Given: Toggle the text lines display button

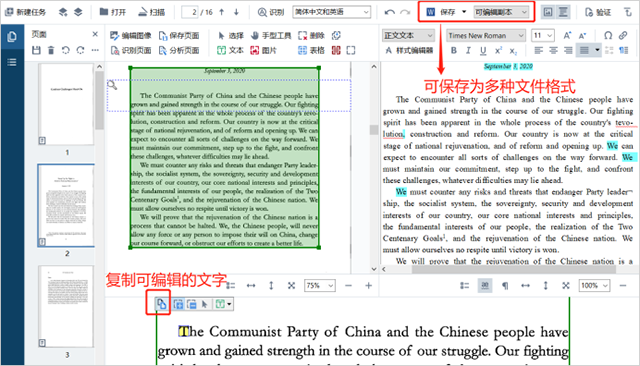Looking at the screenshot, I should coord(563,12).
